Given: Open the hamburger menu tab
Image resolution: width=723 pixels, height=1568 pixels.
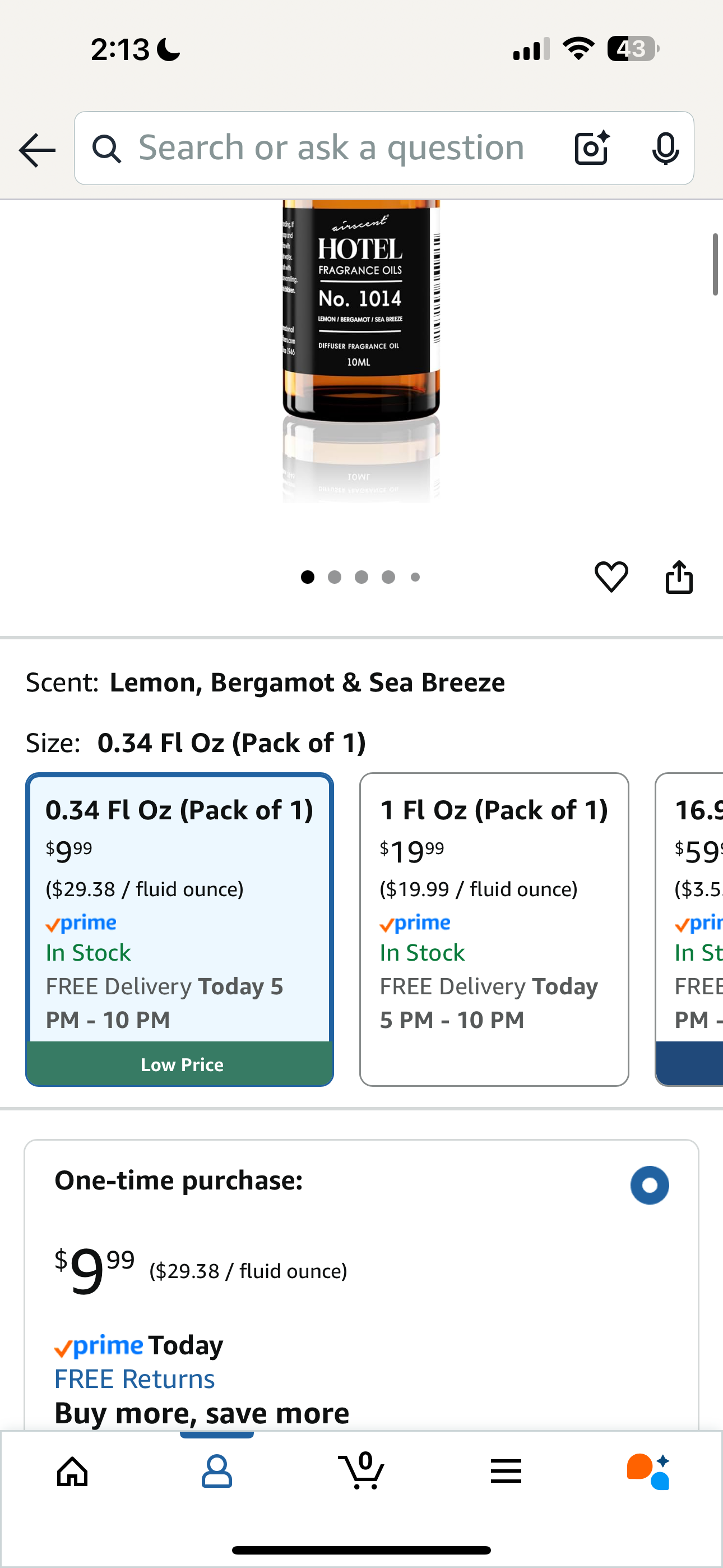Looking at the screenshot, I should (506, 1472).
